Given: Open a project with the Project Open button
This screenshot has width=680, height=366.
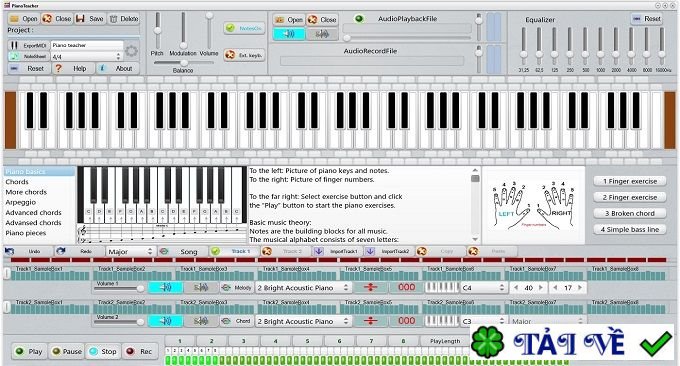Looking at the screenshot, I should pos(24,19).
